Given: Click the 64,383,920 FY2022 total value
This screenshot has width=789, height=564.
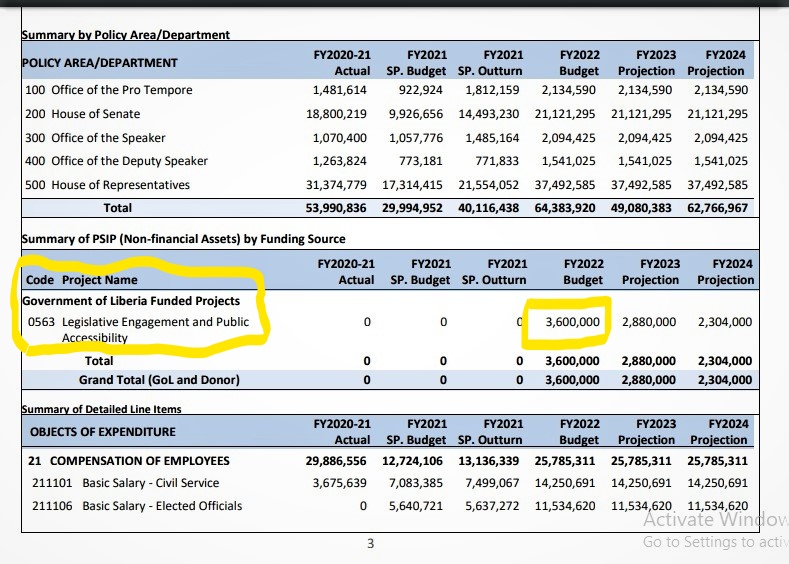Looking at the screenshot, I should point(565,208).
